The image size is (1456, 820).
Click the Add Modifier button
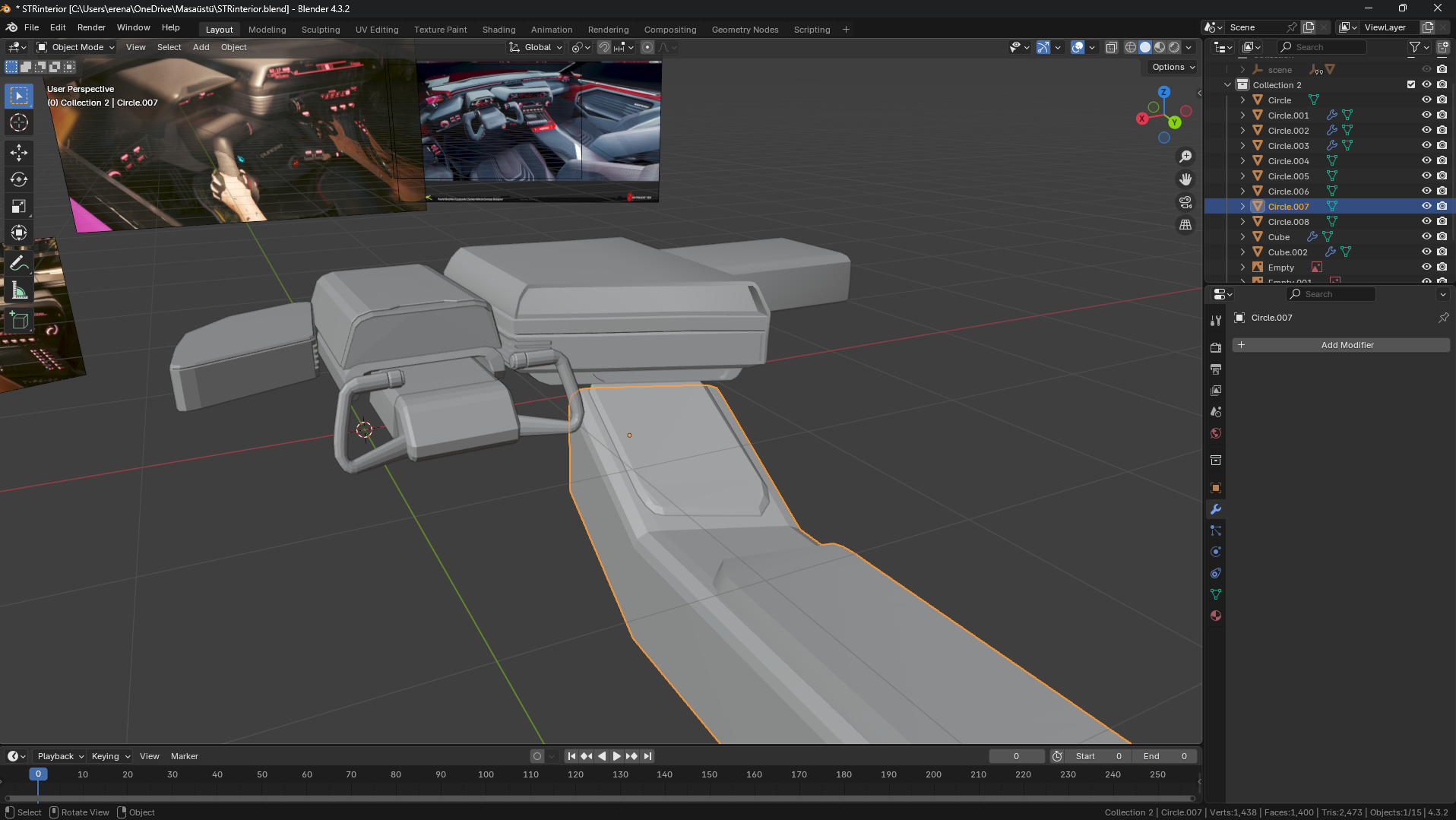click(1340, 345)
